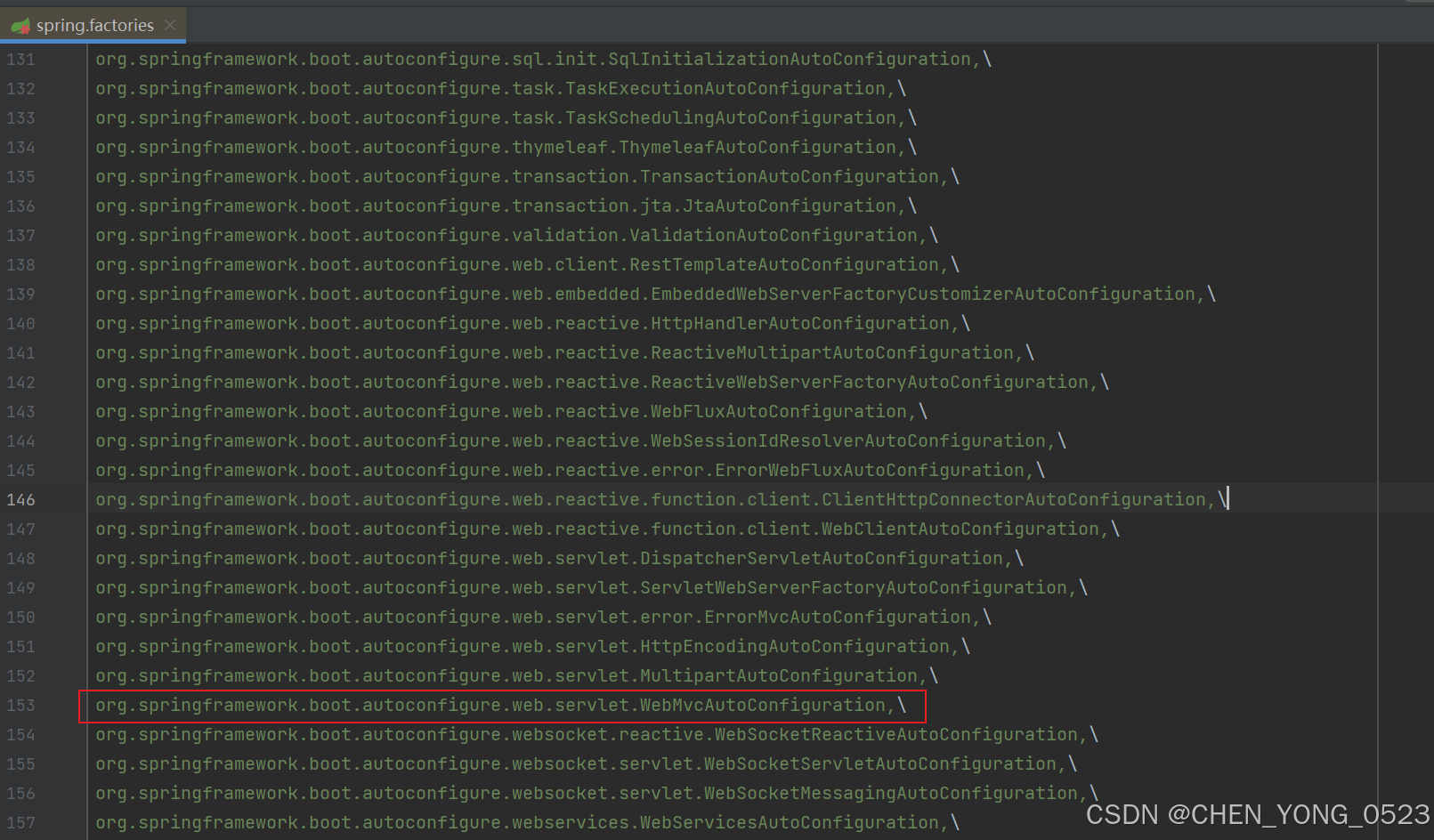Select the highlighted WebMvcAutoConfiguration line
This screenshot has width=1434, height=840.
(x=494, y=705)
